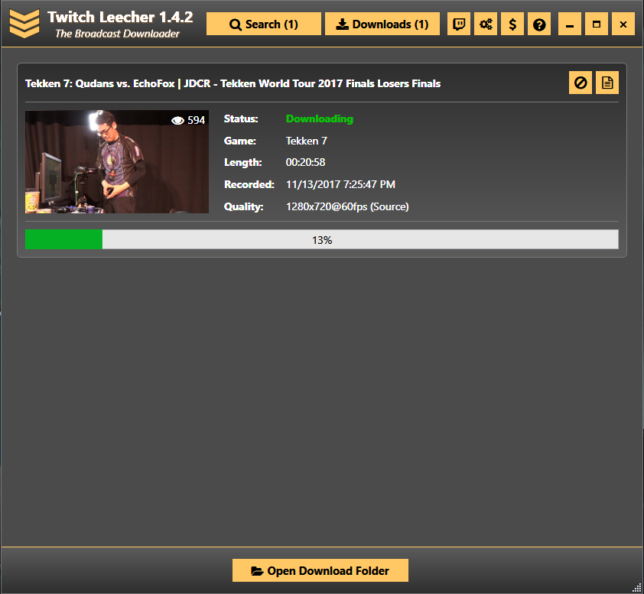Open preferences via the gears icon
The image size is (644, 594).
point(485,24)
